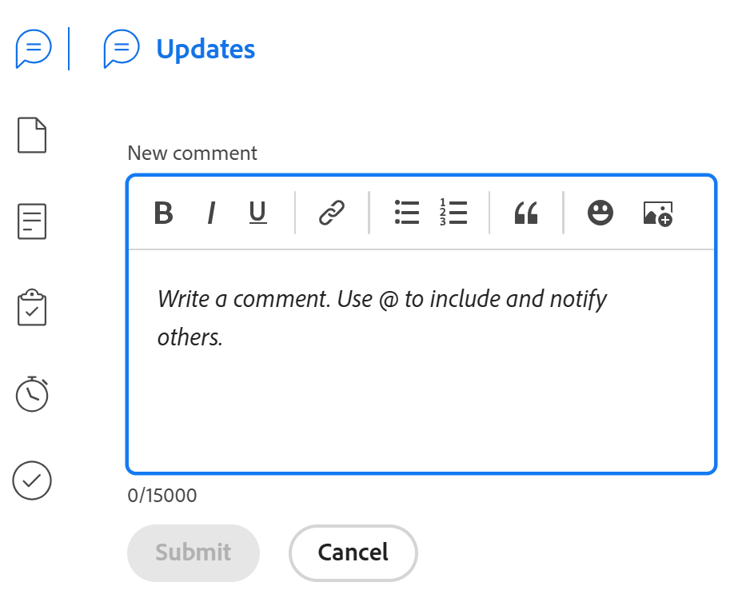Toggle Italic formatting in comment toolbar

(x=211, y=213)
